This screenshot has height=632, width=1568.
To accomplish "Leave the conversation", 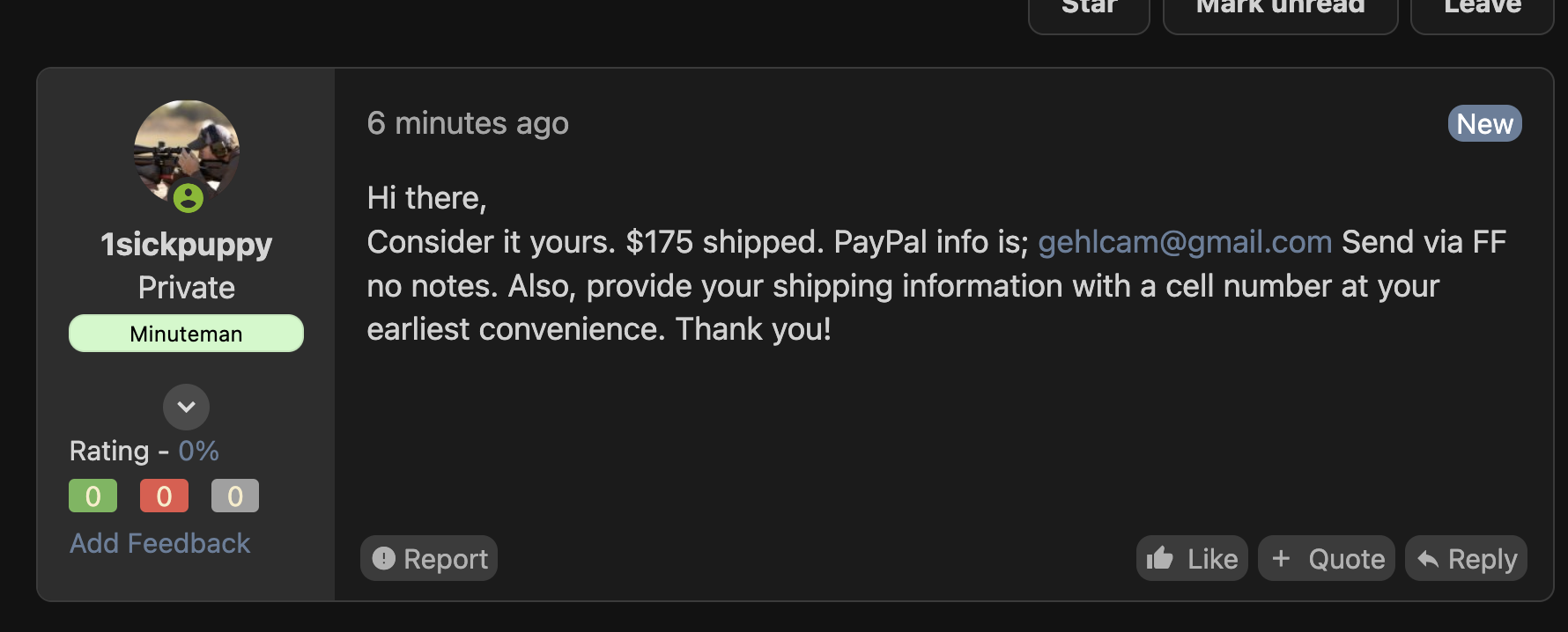I will 1482,9.
